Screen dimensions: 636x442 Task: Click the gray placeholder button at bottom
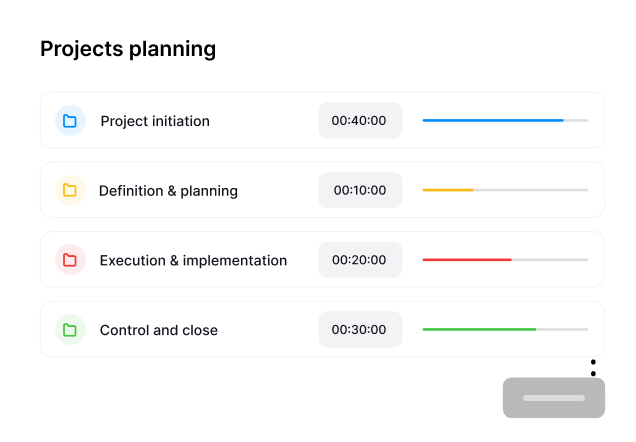tap(554, 398)
